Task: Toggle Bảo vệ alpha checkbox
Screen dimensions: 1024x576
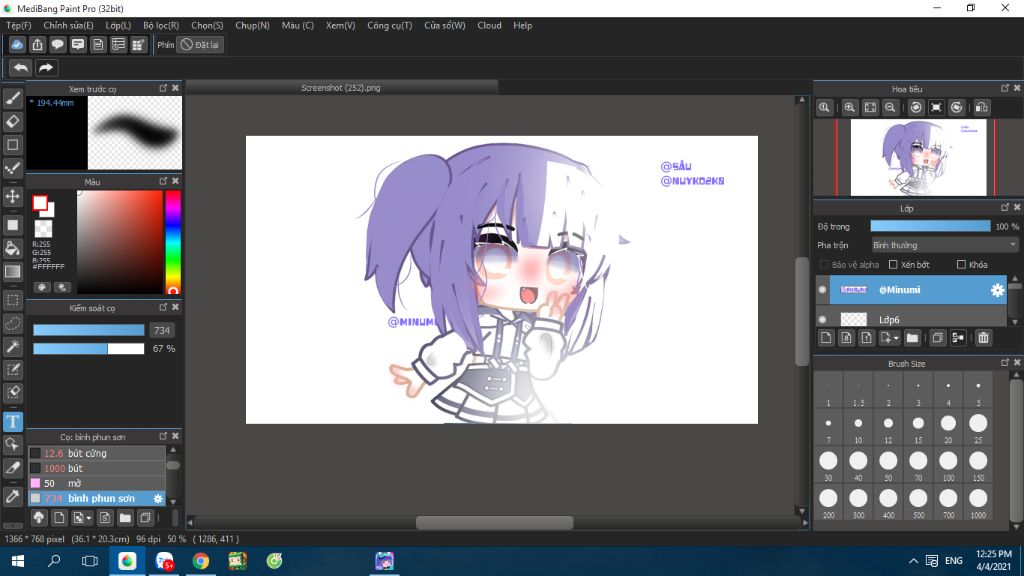Action: point(824,264)
